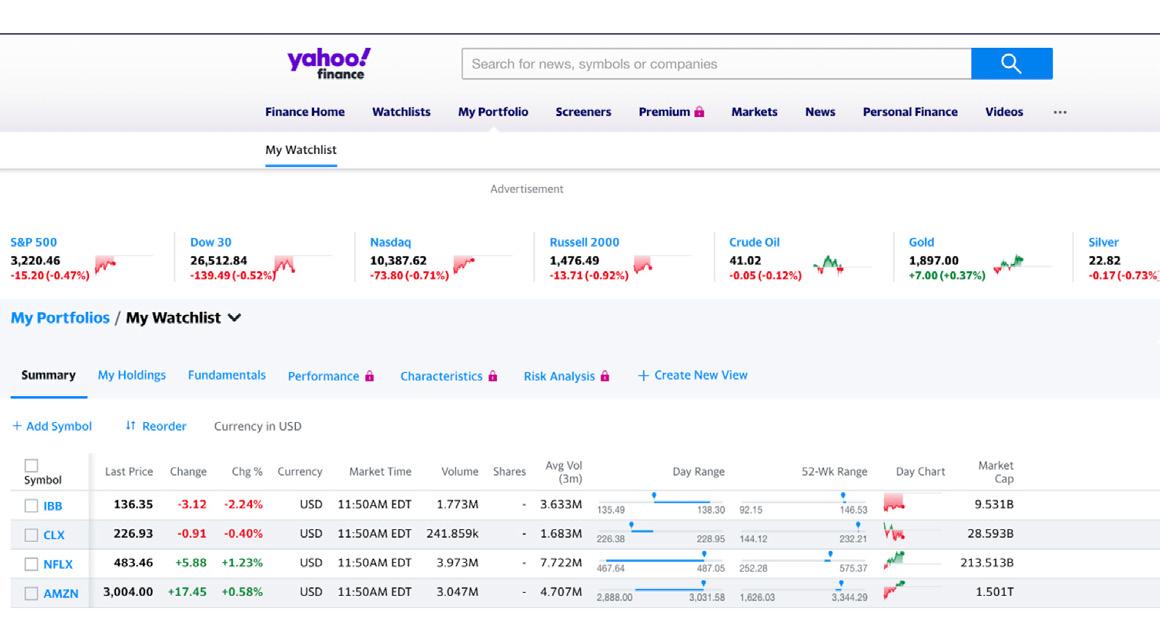Click CLX volume 241.859k

[452, 533]
